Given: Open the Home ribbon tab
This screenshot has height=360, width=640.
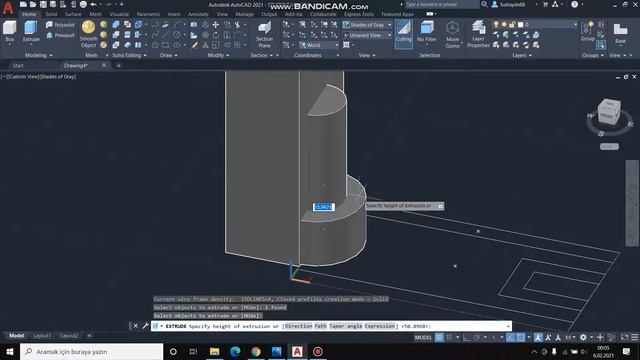Looking at the screenshot, I should (29, 14).
